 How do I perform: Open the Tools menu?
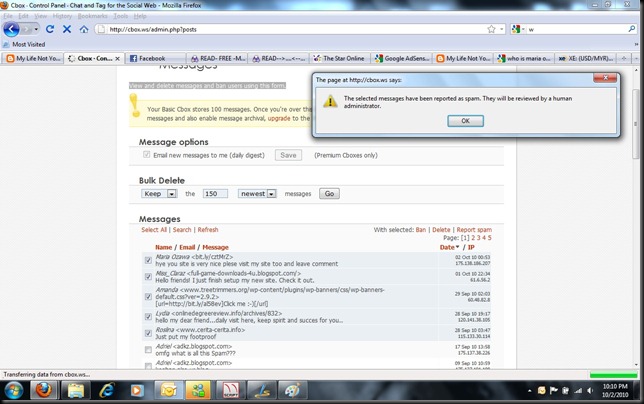tap(121, 16)
